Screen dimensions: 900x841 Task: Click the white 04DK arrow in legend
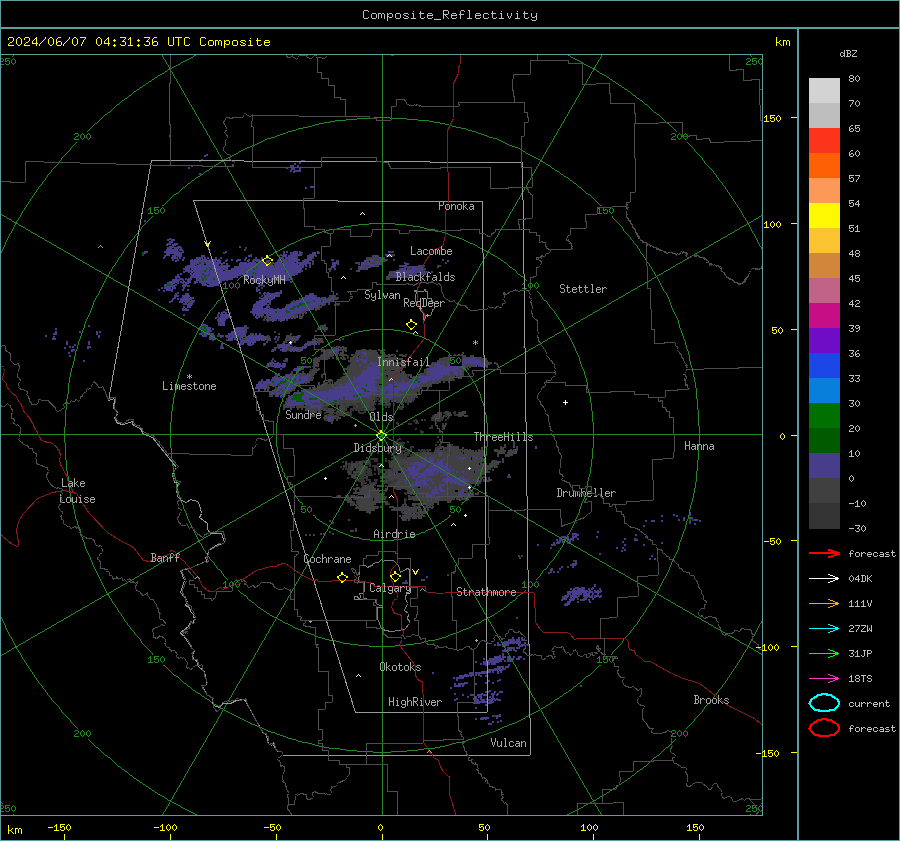pos(824,579)
